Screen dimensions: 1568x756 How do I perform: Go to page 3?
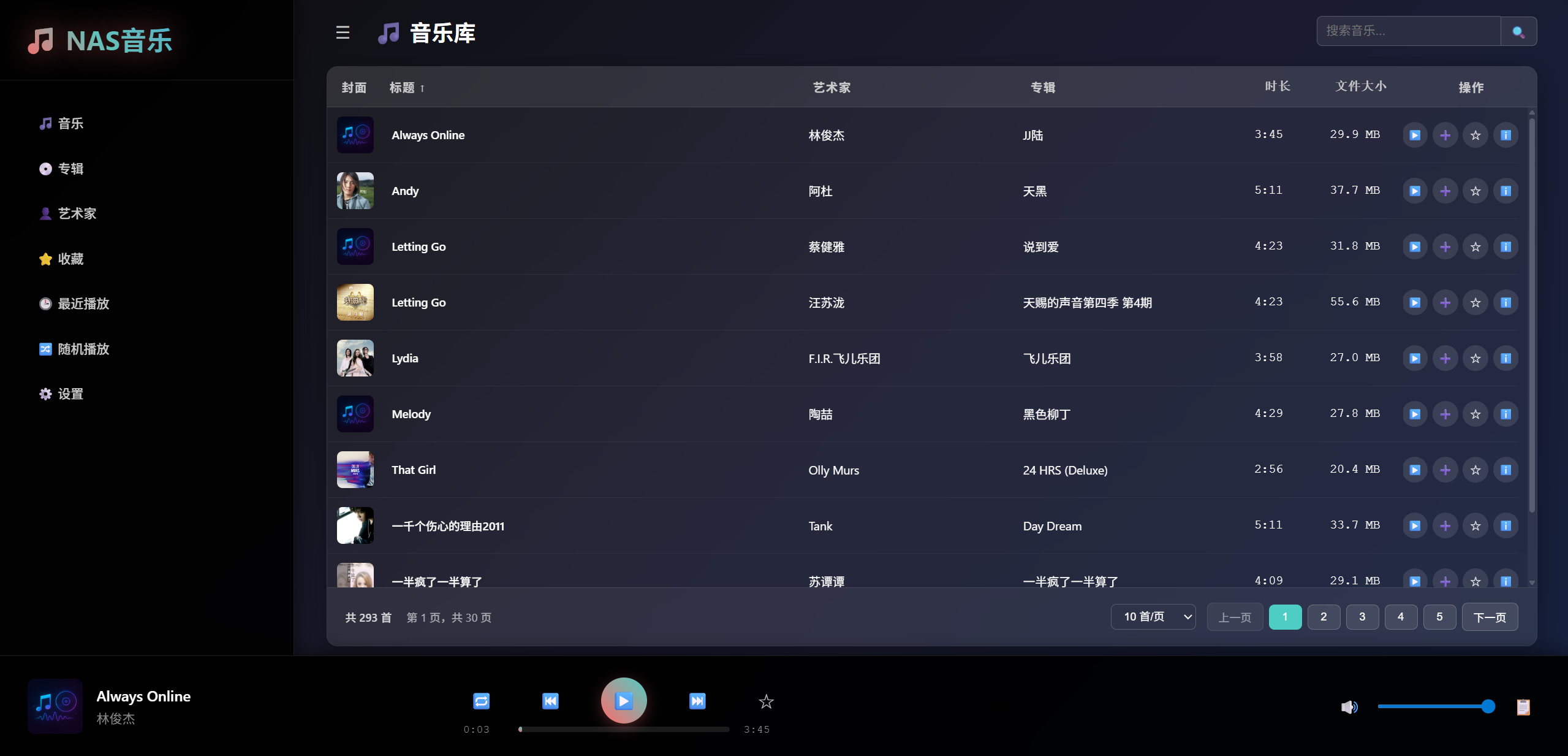1362,617
